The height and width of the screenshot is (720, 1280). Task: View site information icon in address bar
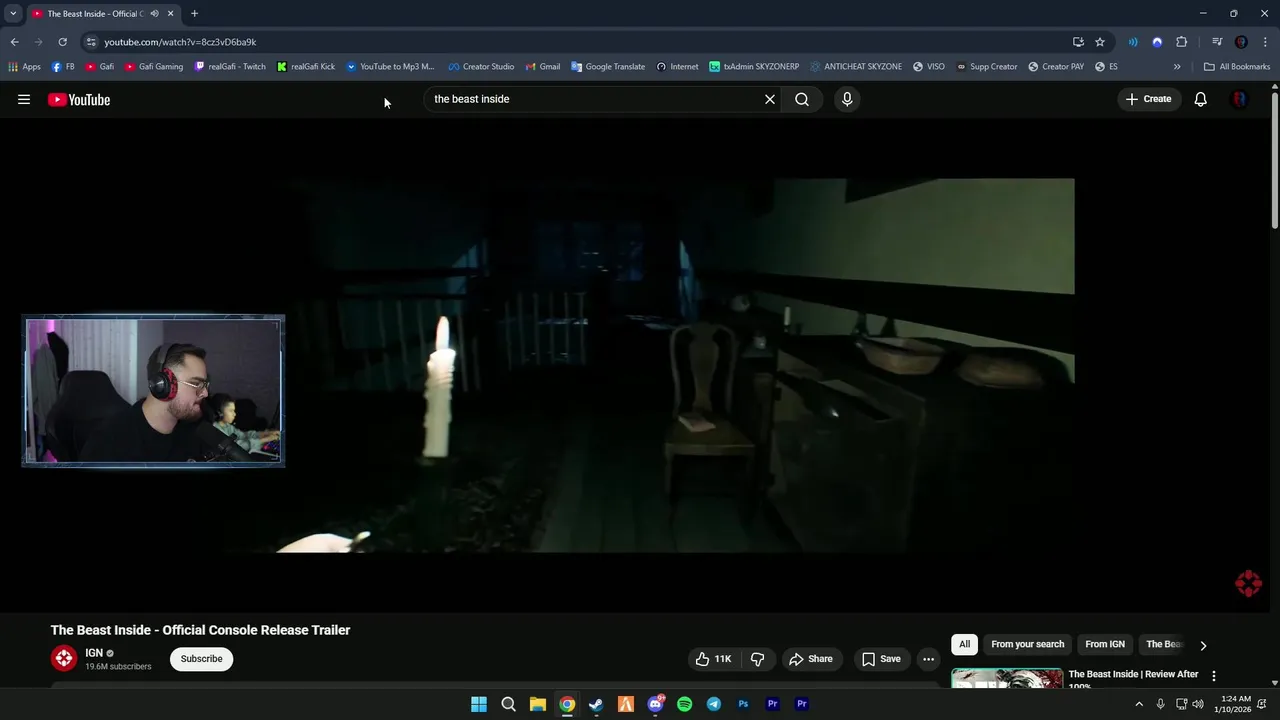click(x=91, y=42)
